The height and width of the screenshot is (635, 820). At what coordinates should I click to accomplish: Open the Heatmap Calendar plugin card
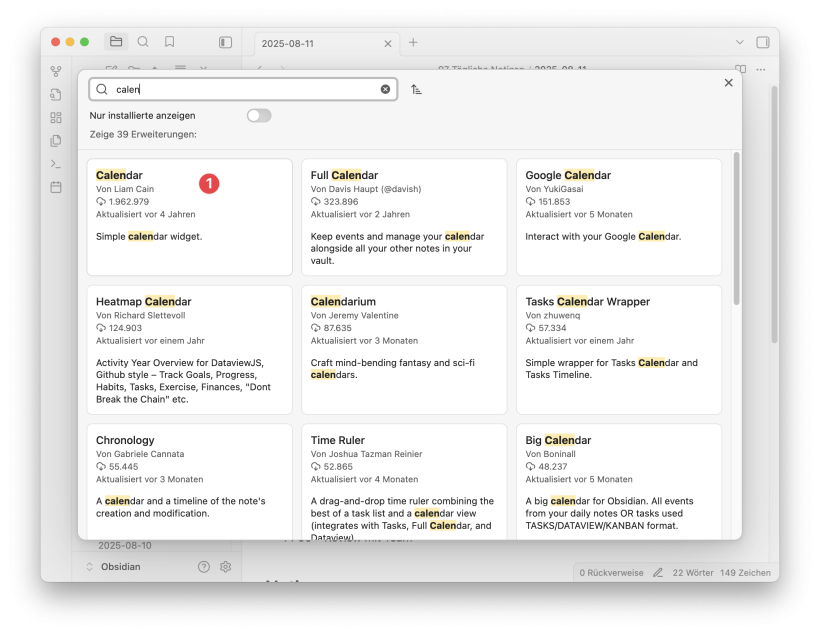(x=190, y=350)
